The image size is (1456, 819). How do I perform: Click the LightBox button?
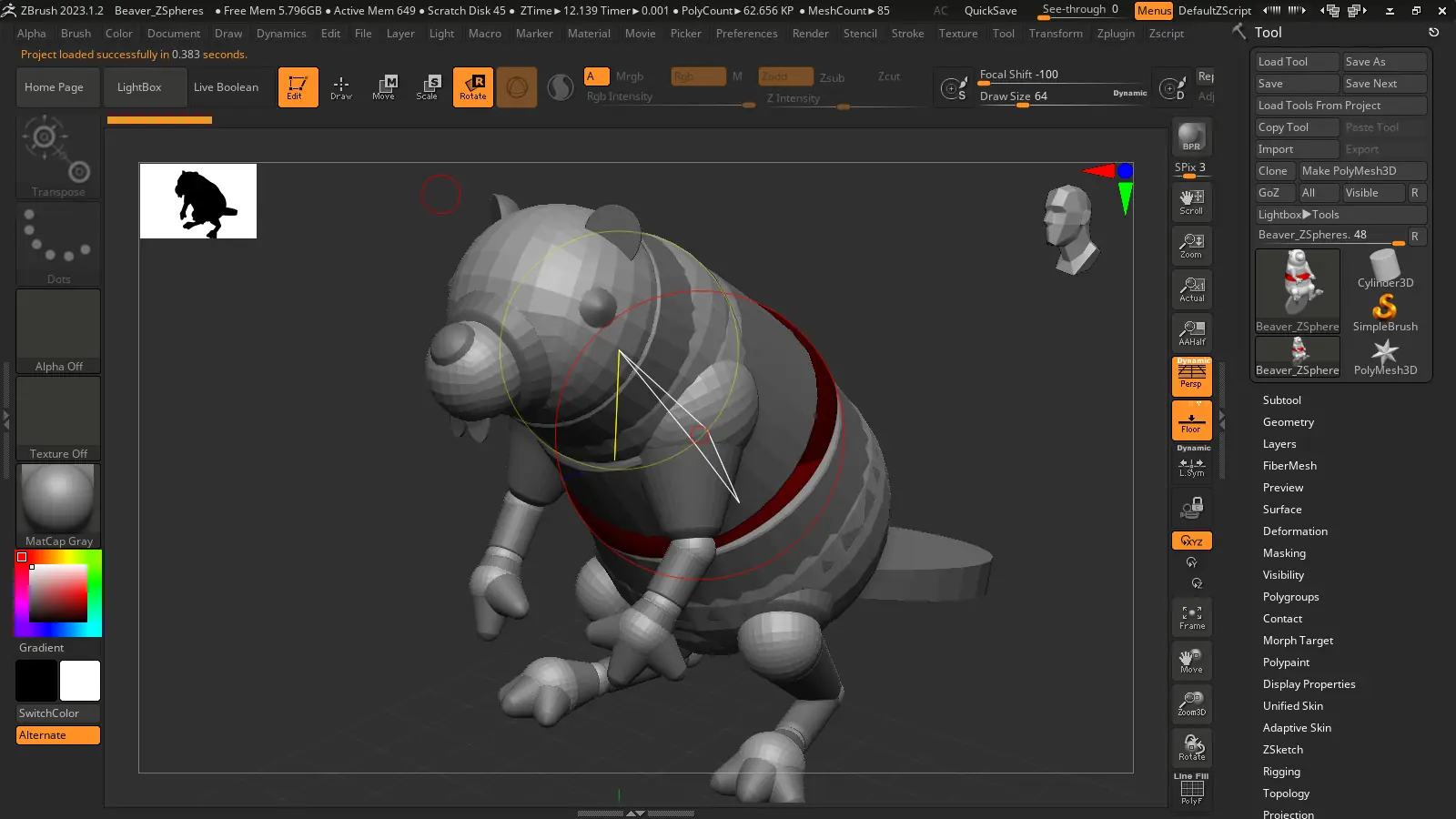(139, 87)
